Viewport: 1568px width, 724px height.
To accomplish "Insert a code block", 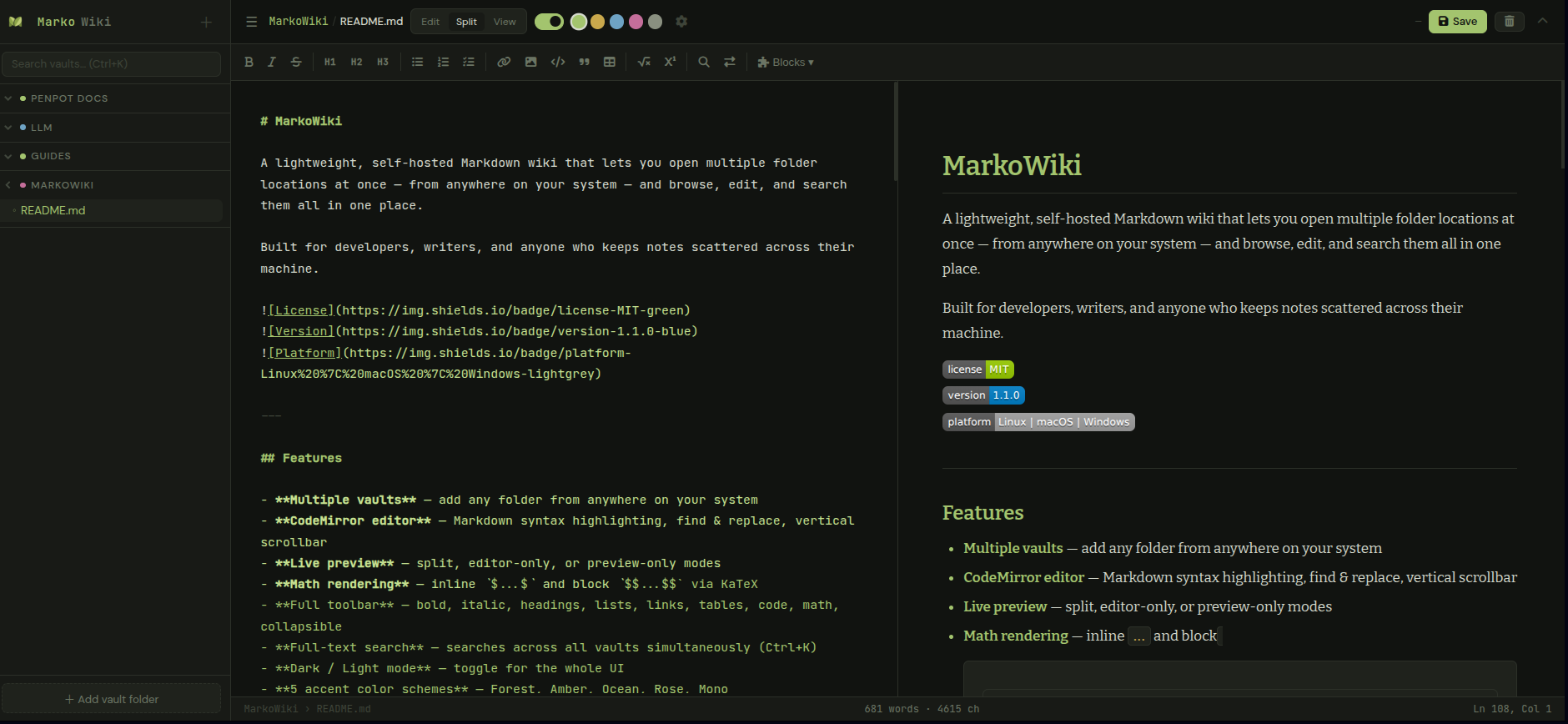I will coord(558,62).
